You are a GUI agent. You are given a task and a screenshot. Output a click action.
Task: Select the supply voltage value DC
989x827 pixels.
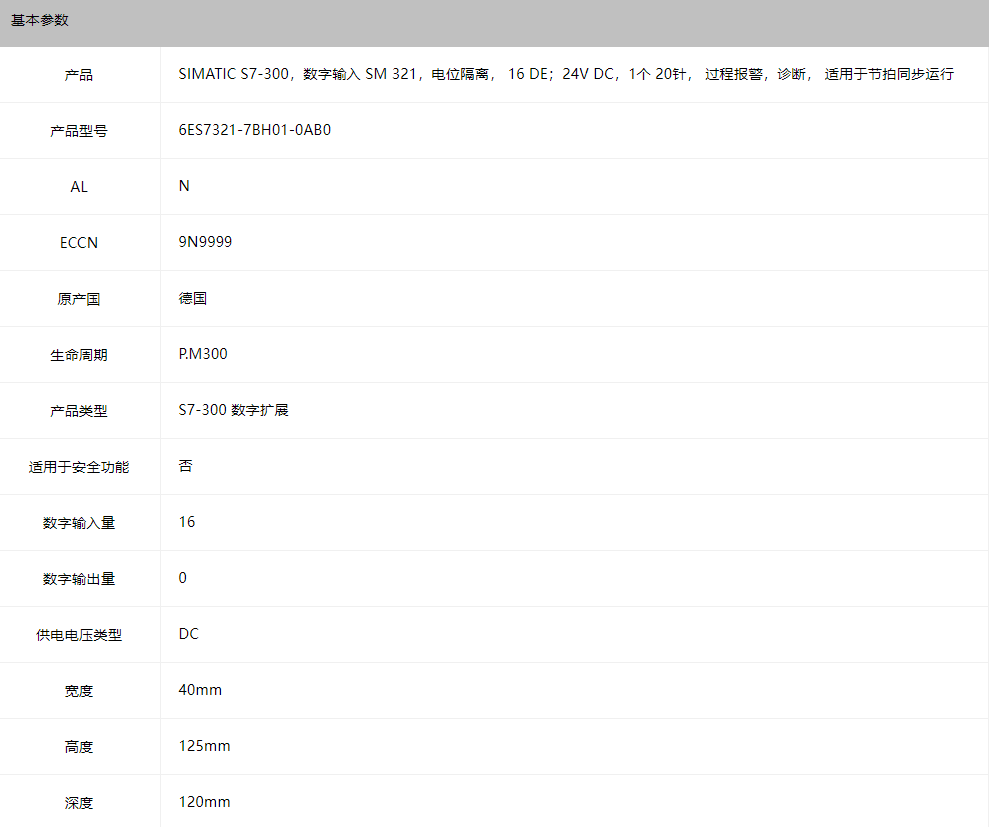(189, 634)
